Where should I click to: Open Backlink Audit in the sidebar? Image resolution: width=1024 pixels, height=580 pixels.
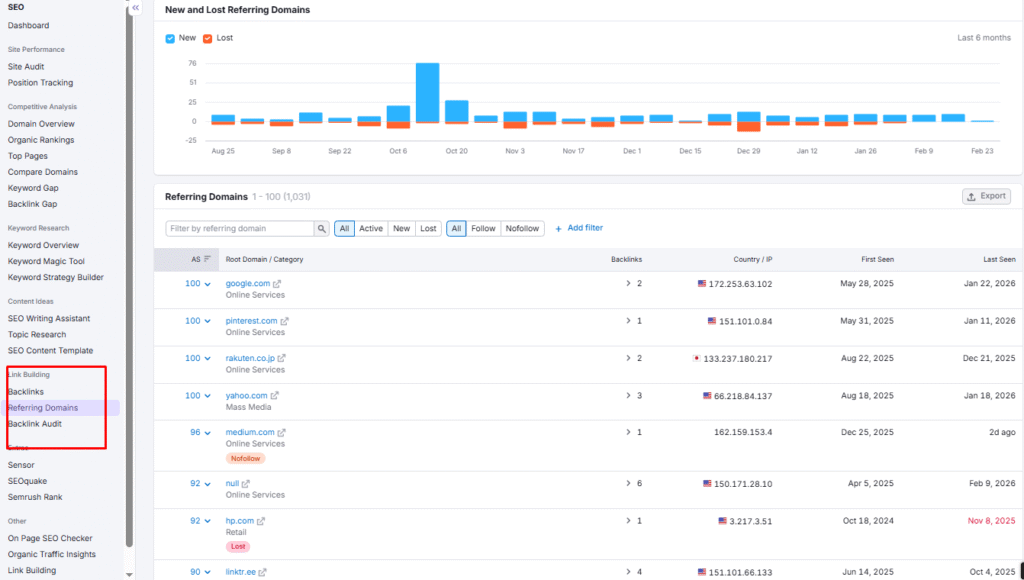[x=36, y=424]
